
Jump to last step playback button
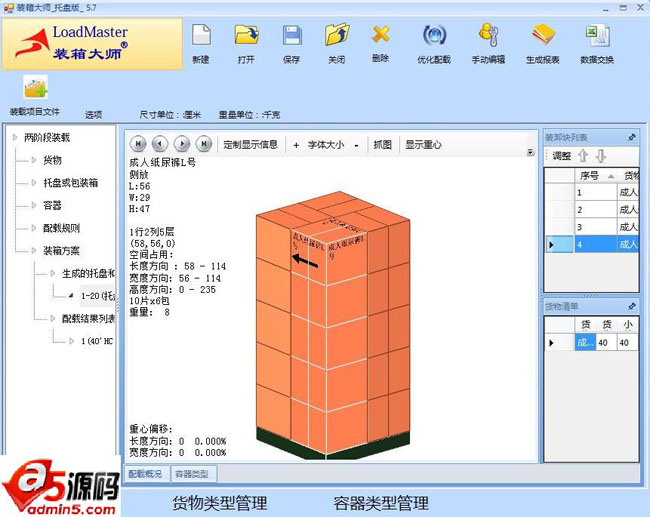tap(204, 144)
